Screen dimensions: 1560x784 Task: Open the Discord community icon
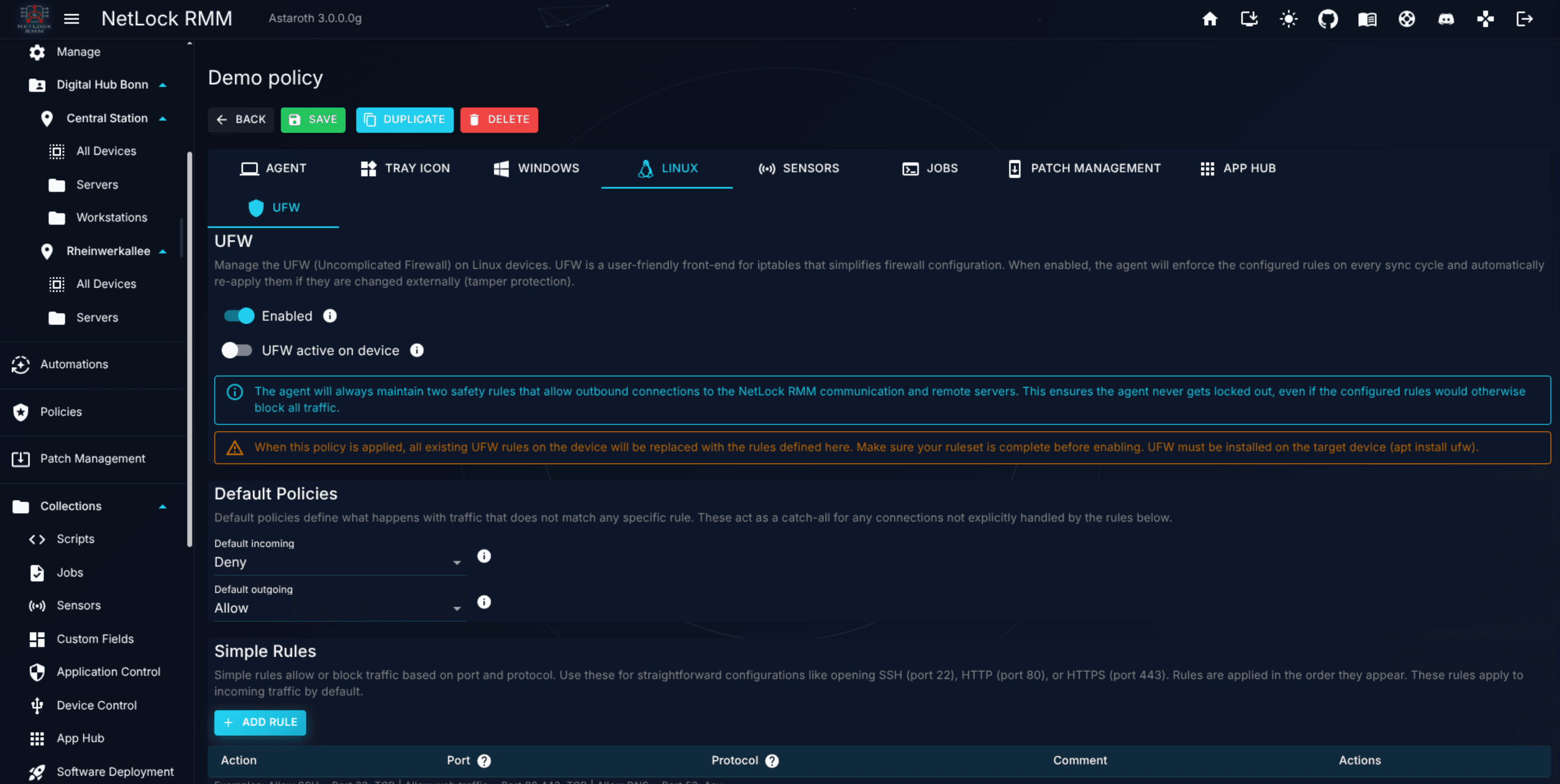tap(1446, 19)
